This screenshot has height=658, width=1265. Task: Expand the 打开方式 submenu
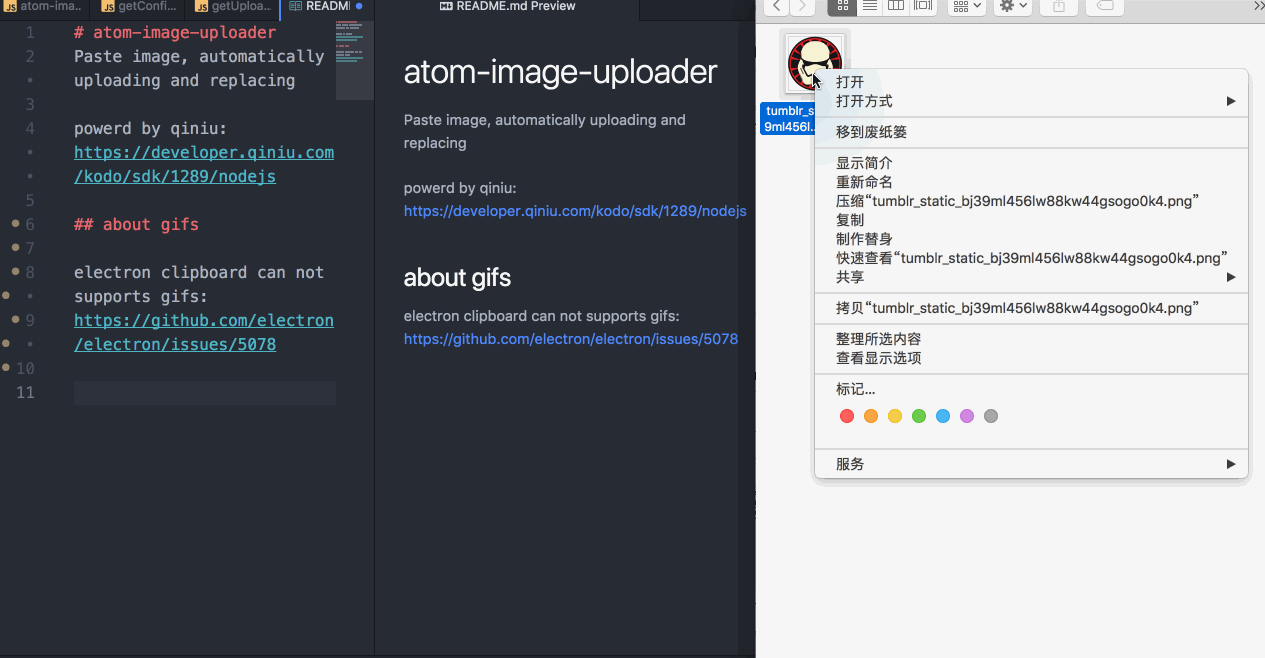point(1032,101)
